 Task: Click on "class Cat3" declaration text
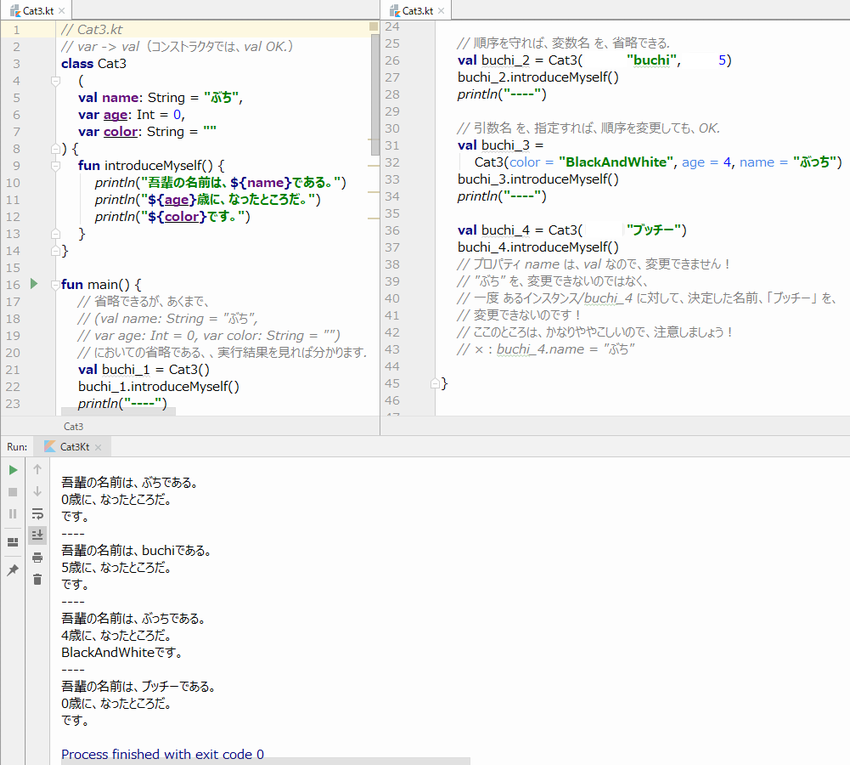94,63
